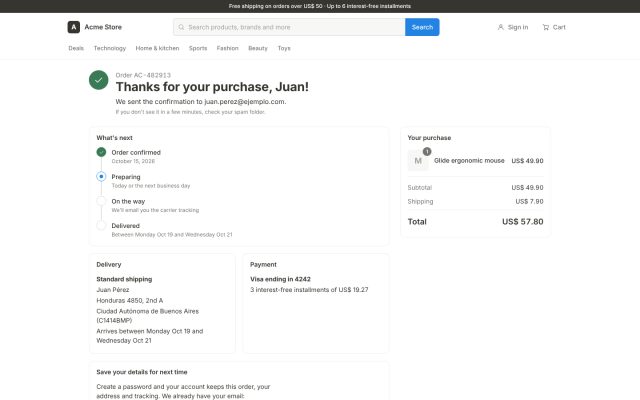Click the Order confirmed green check step
The width and height of the screenshot is (640, 400).
pos(101,152)
